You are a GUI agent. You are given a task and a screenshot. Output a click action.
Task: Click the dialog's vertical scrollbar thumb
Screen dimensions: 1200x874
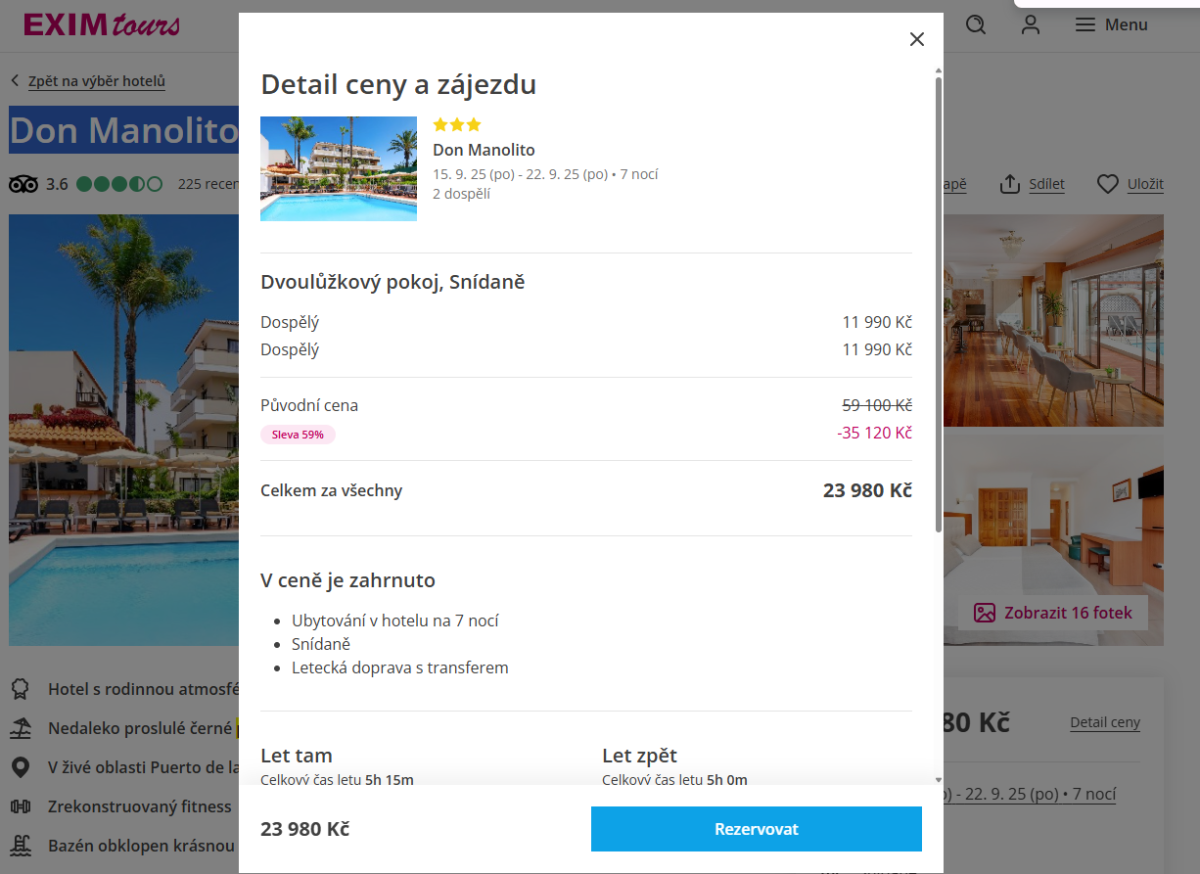(938, 300)
